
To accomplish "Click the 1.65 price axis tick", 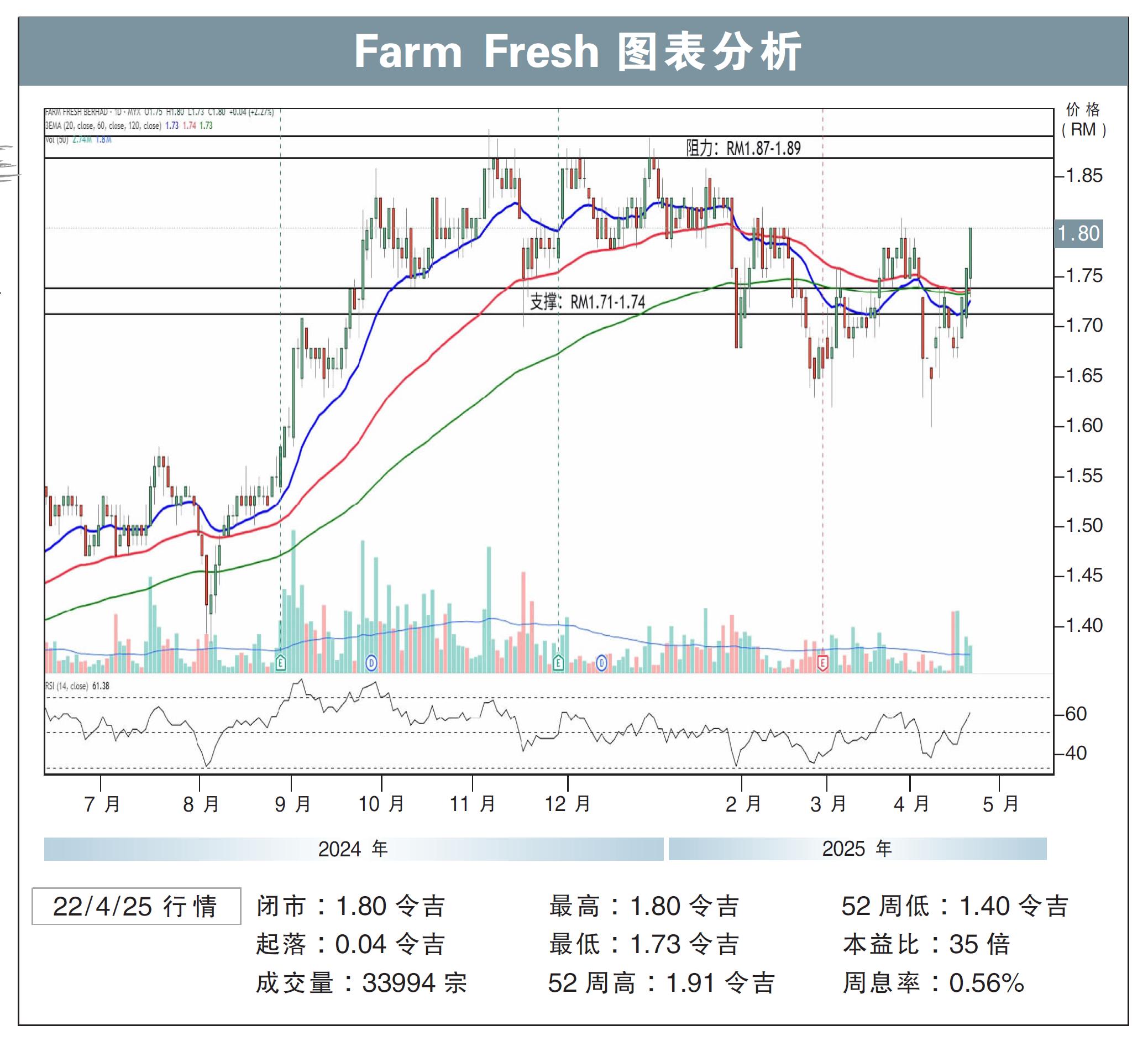I will point(1084,376).
